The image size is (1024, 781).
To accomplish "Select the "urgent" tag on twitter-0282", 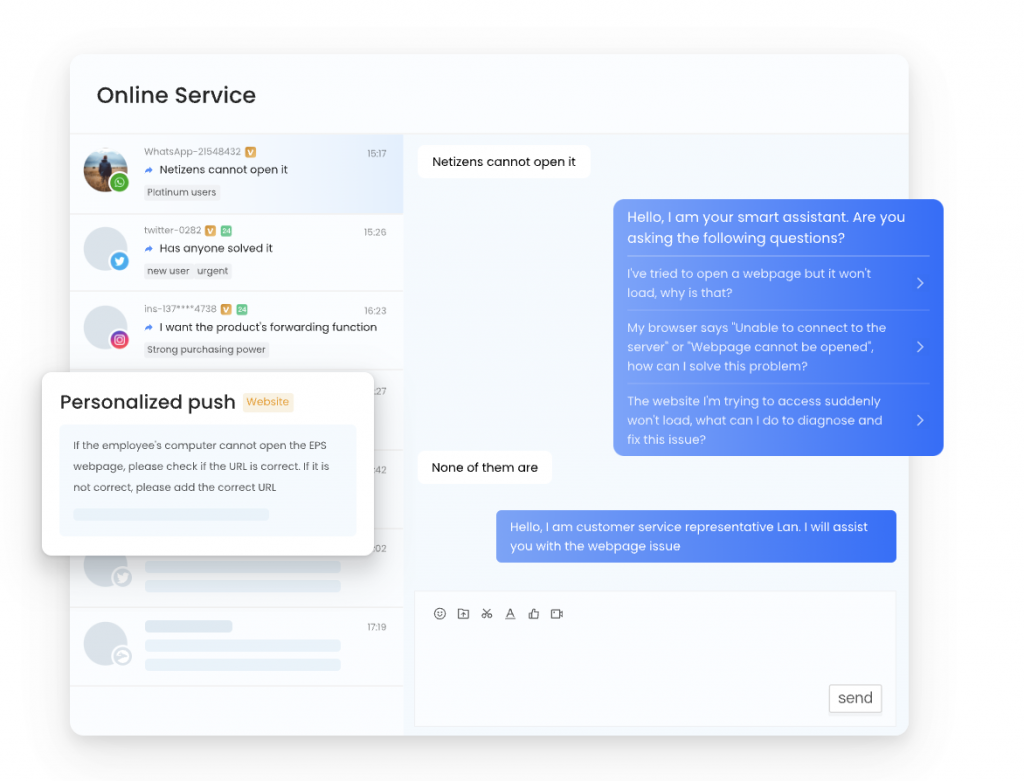I will tap(213, 271).
